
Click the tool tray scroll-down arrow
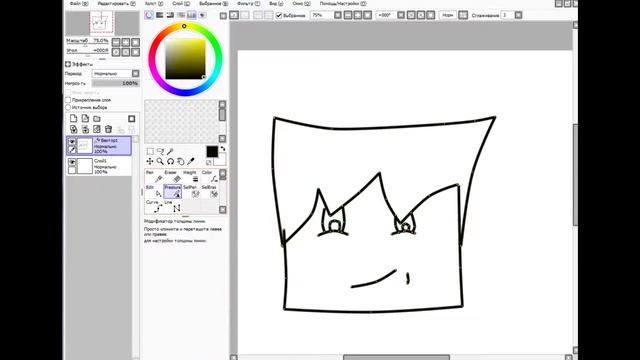pyautogui.click(x=222, y=210)
